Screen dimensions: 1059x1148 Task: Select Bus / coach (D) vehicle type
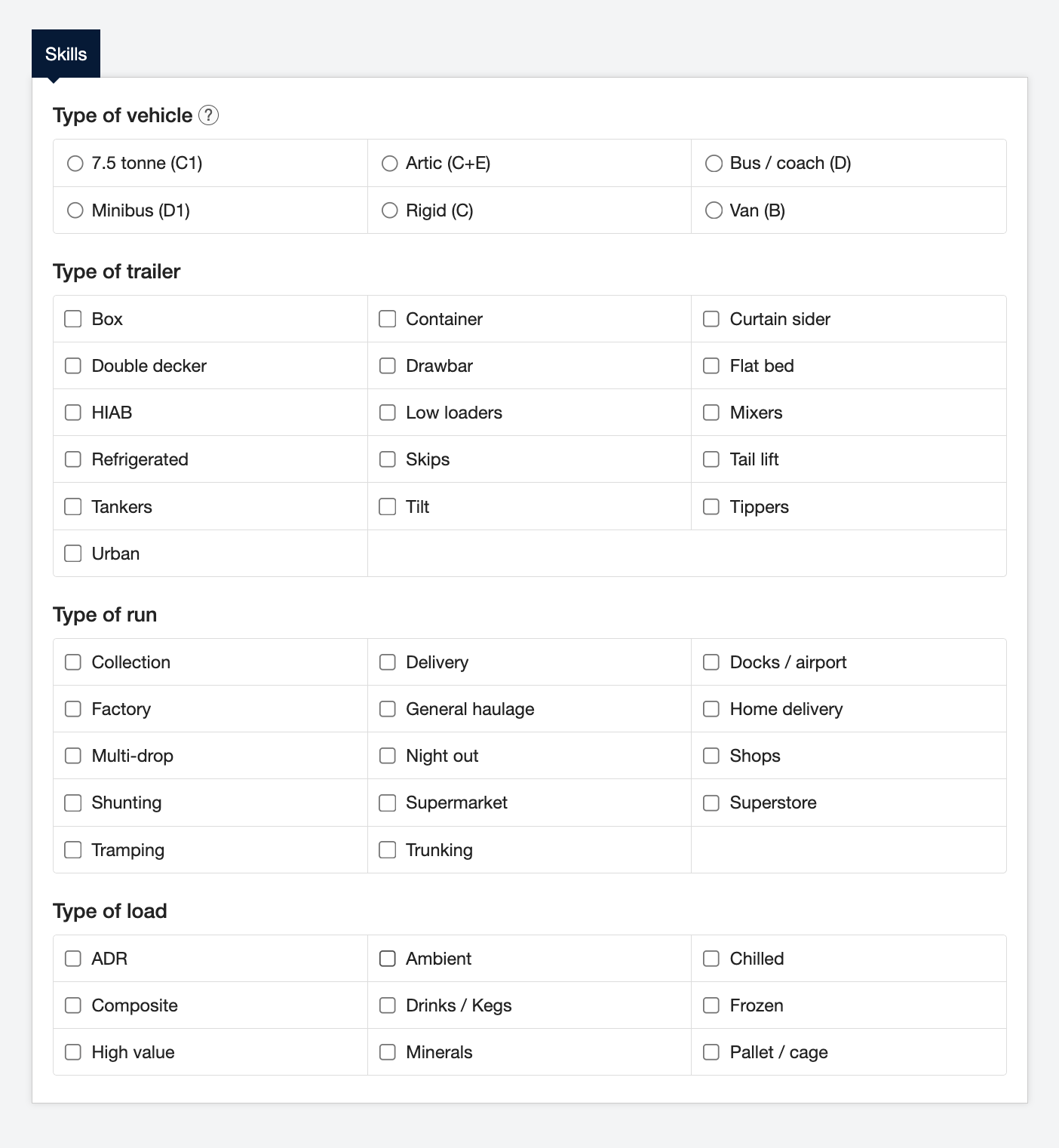[714, 164]
